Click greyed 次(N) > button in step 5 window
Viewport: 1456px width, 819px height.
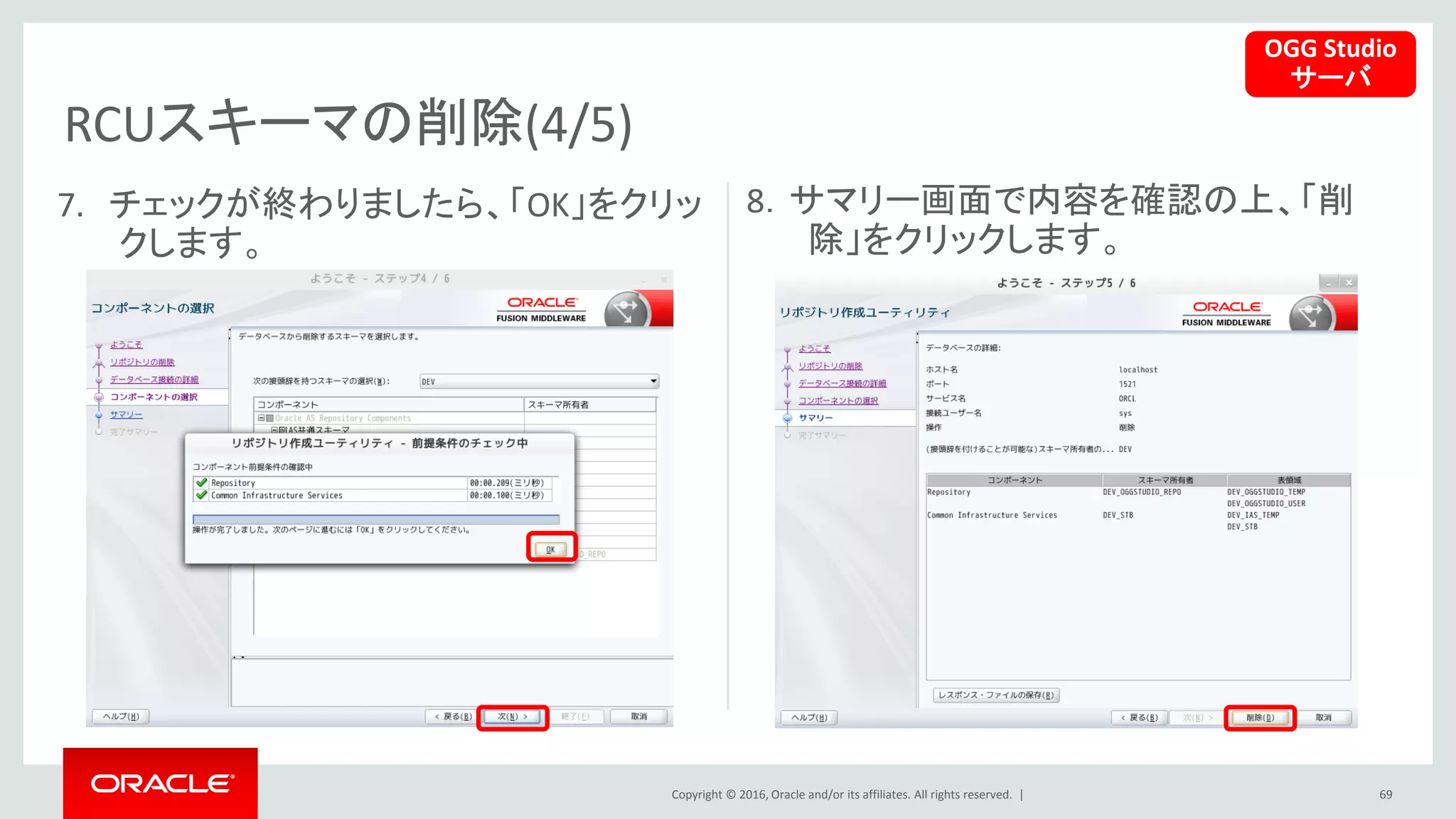click(1198, 717)
